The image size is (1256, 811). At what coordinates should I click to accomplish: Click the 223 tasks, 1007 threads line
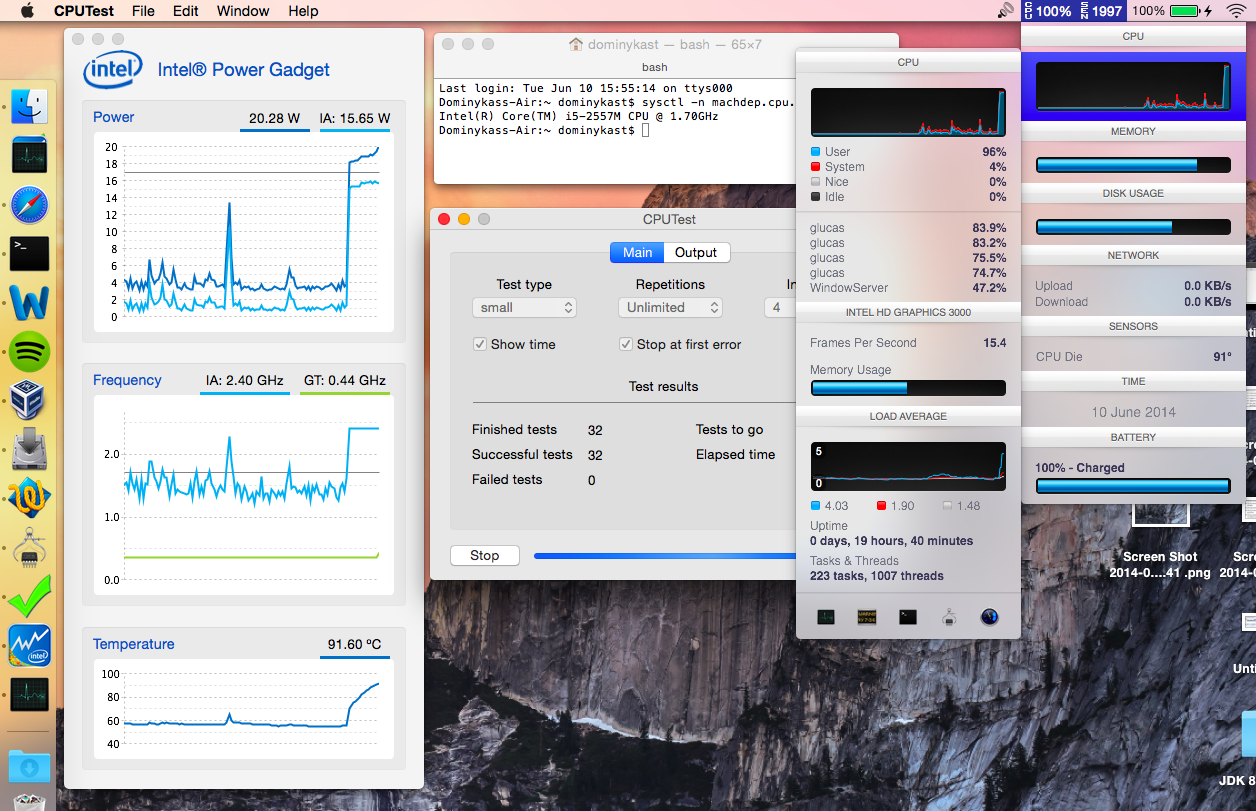coord(877,576)
